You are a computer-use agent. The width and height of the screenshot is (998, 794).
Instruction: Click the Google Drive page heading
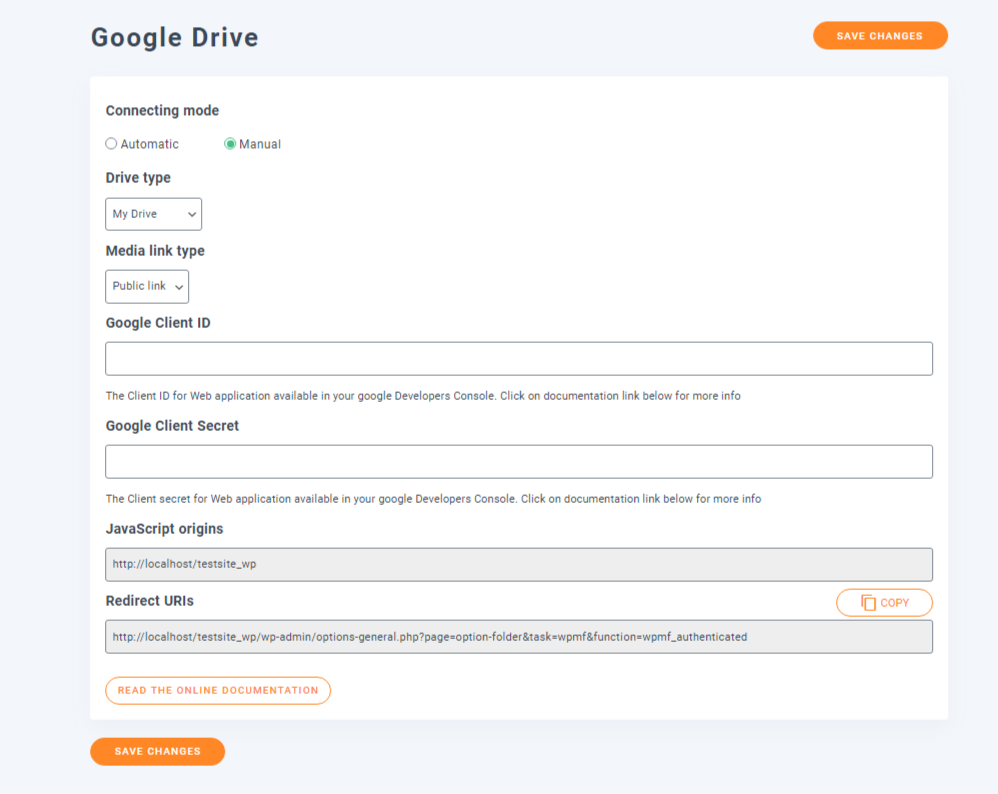coord(175,38)
